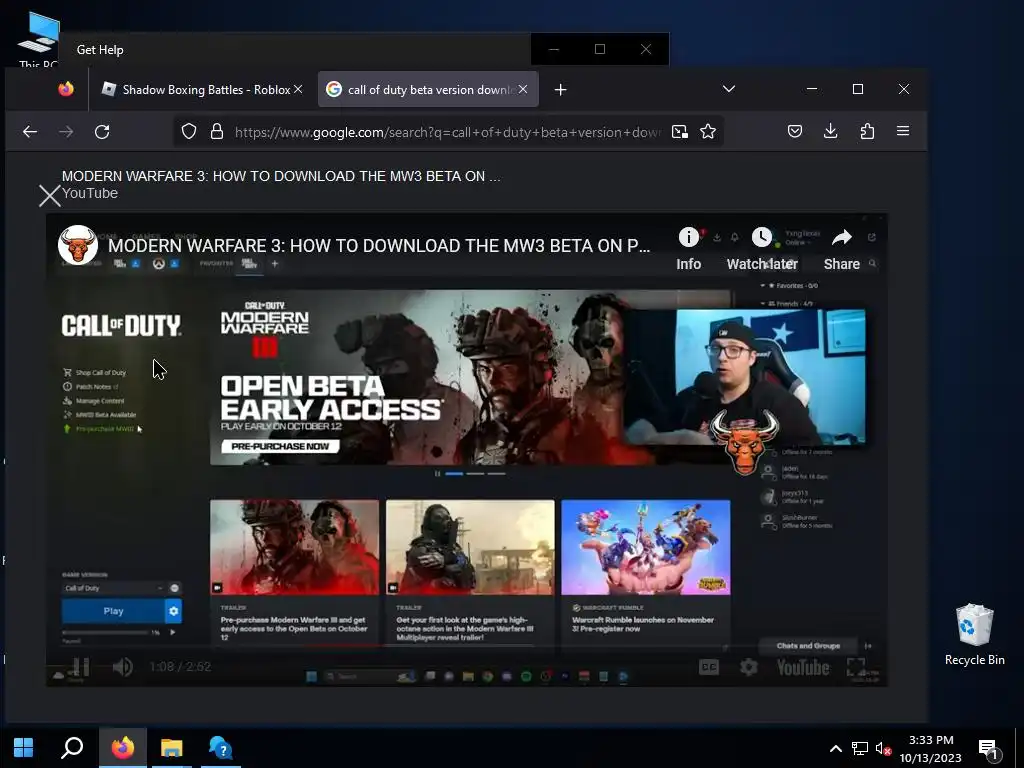
Task: Open the Firefox hamburger application menu
Action: [x=903, y=131]
